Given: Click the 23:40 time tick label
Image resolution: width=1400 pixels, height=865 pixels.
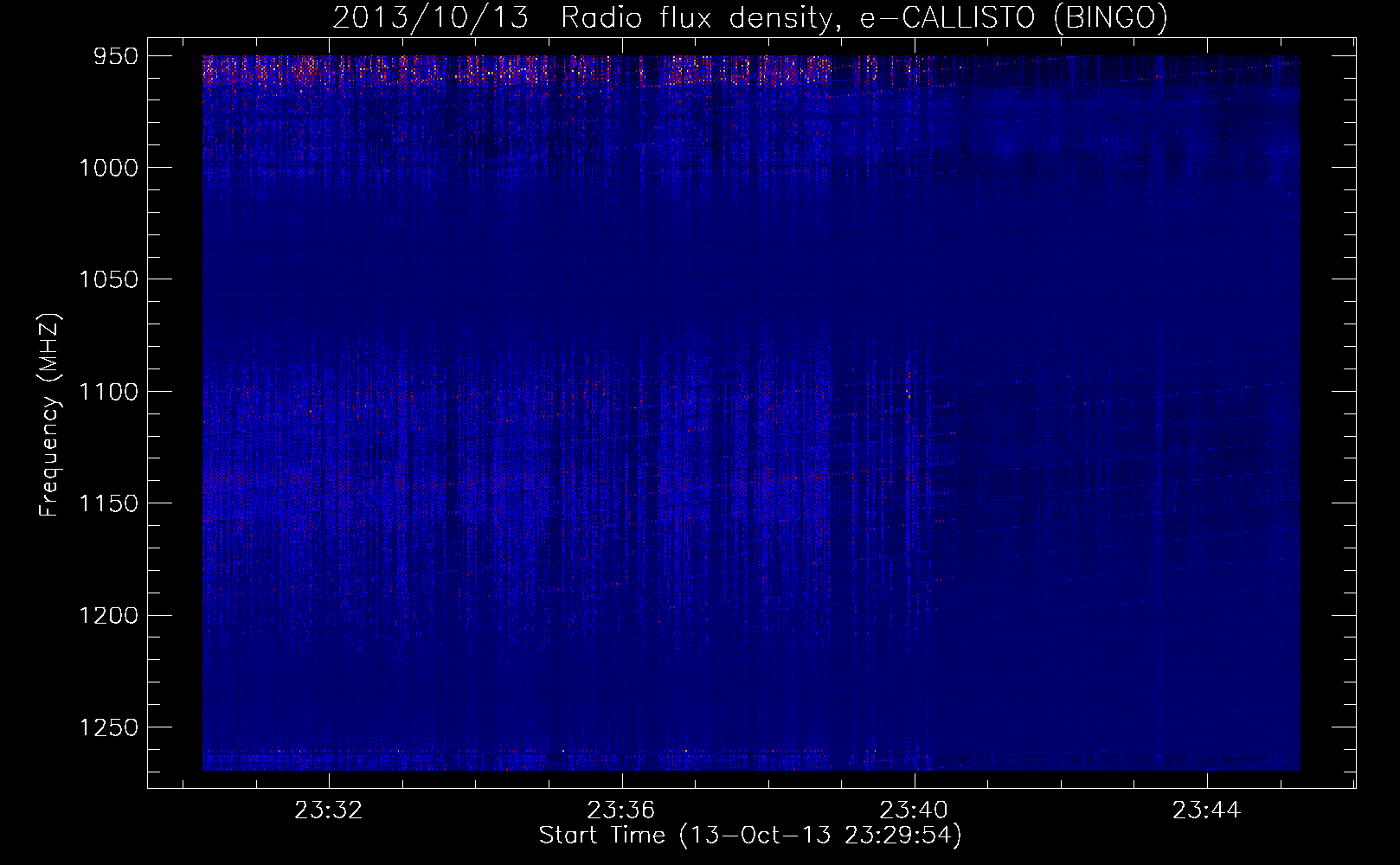Looking at the screenshot, I should point(914,811).
